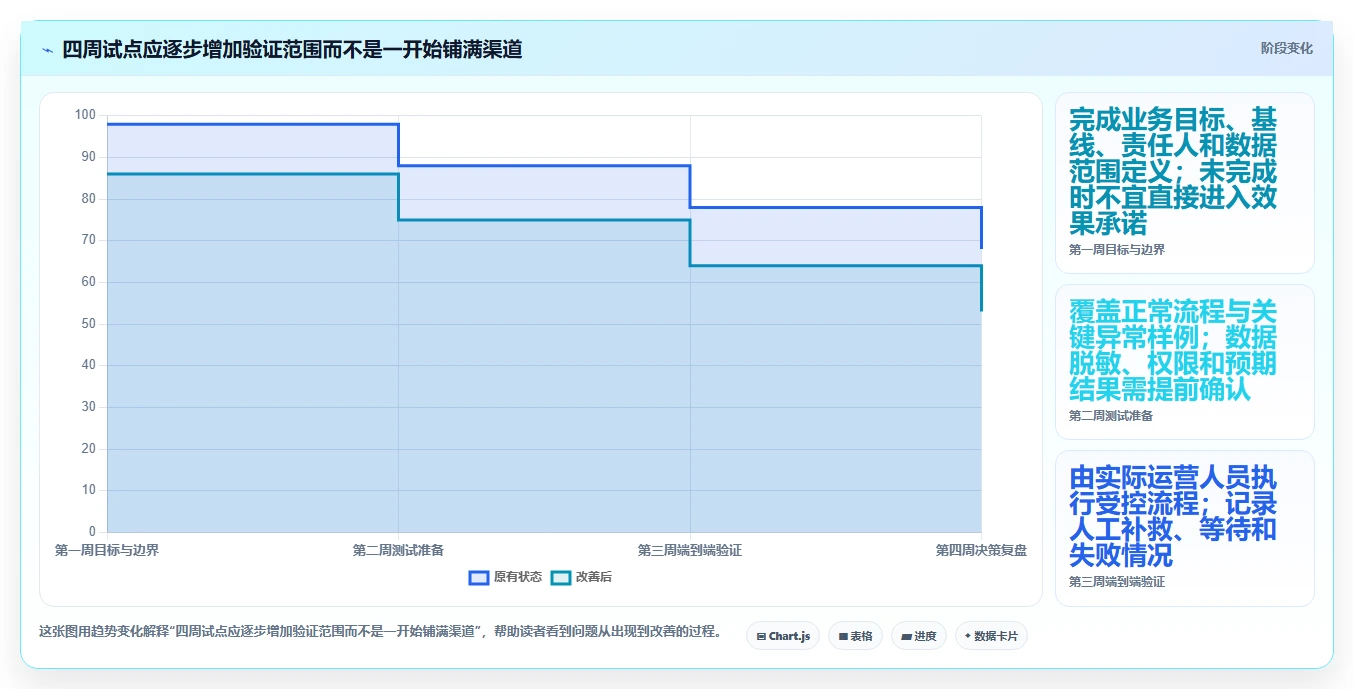Click card heading 覆盖正常流程与关键异常样例
This screenshot has width=1354, height=689.
point(1172,350)
